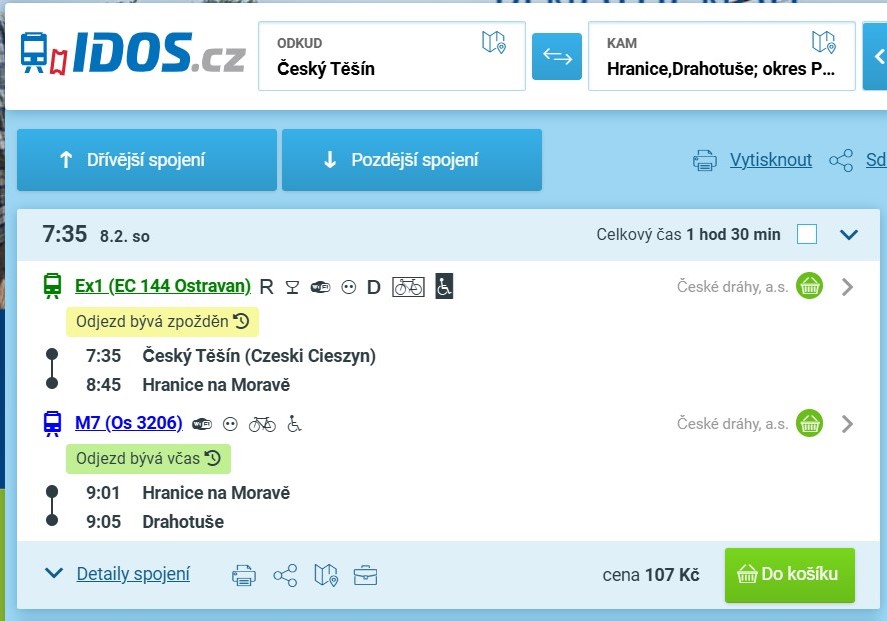This screenshot has width=887, height=621.
Task: Show connection on map icon
Action: tap(326, 575)
